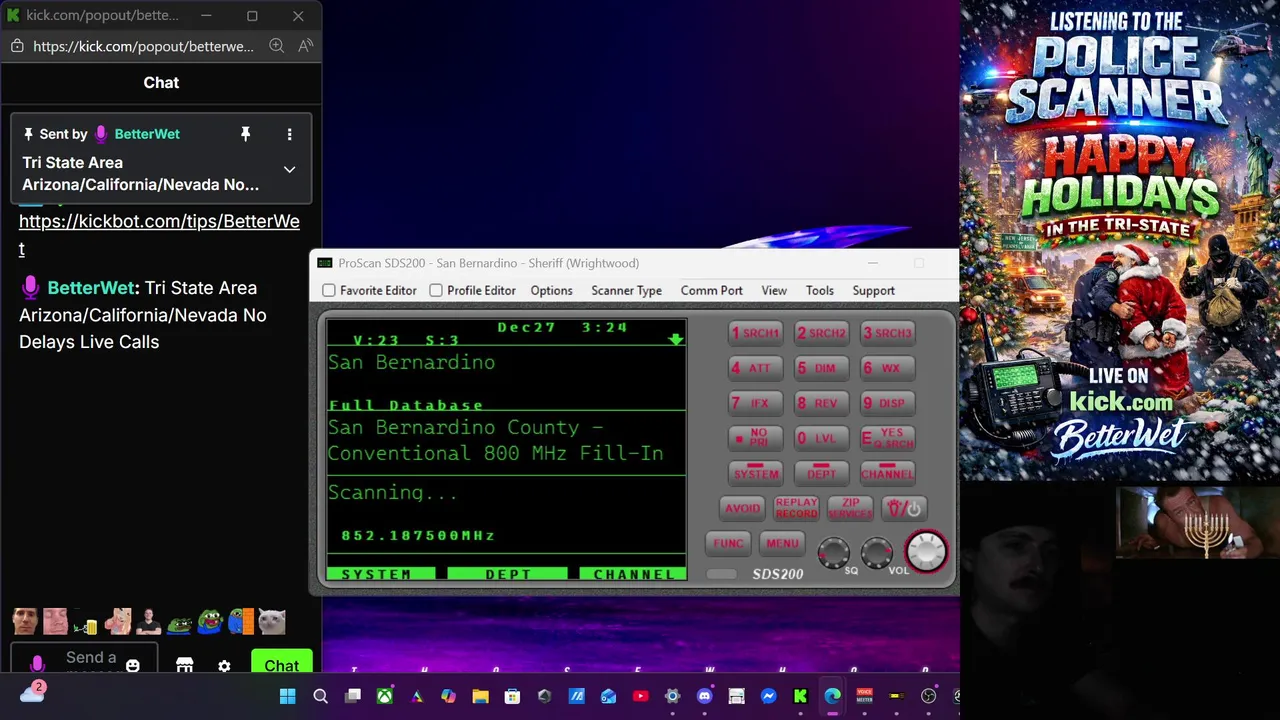Open taskbar Search
The width and height of the screenshot is (1280, 720).
pos(320,696)
